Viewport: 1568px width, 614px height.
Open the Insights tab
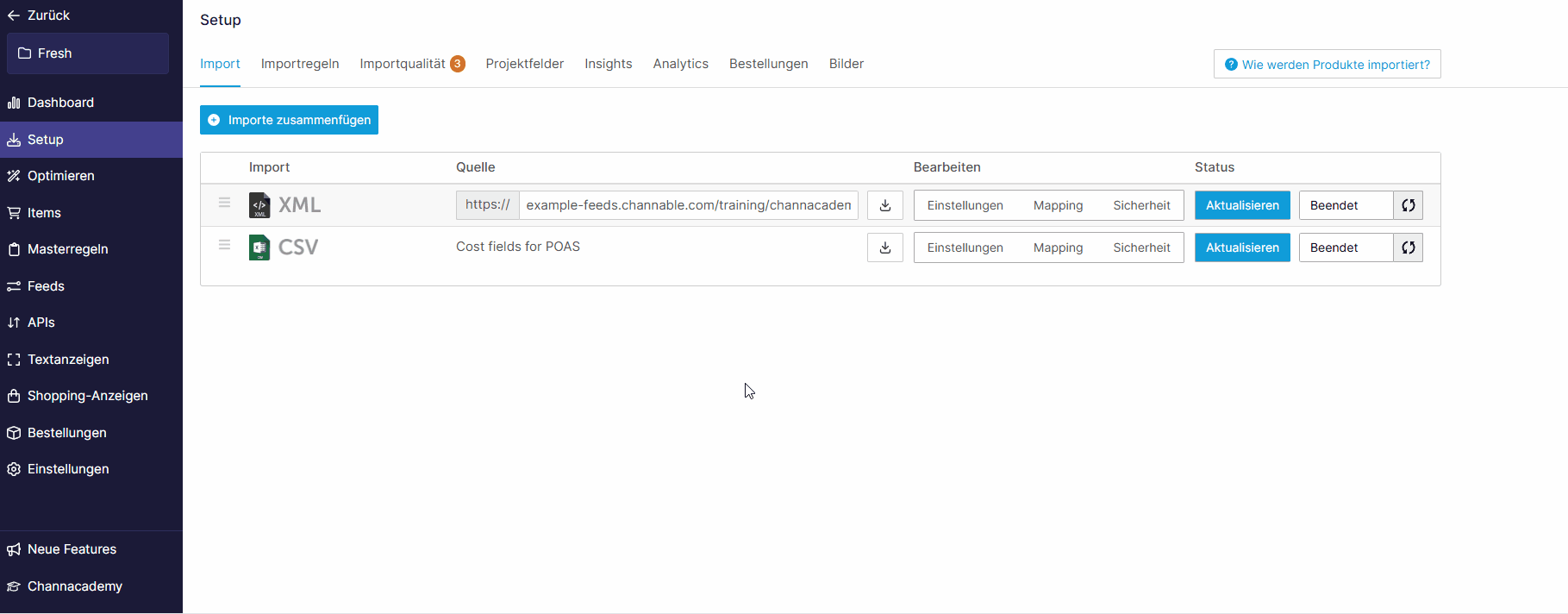click(609, 64)
